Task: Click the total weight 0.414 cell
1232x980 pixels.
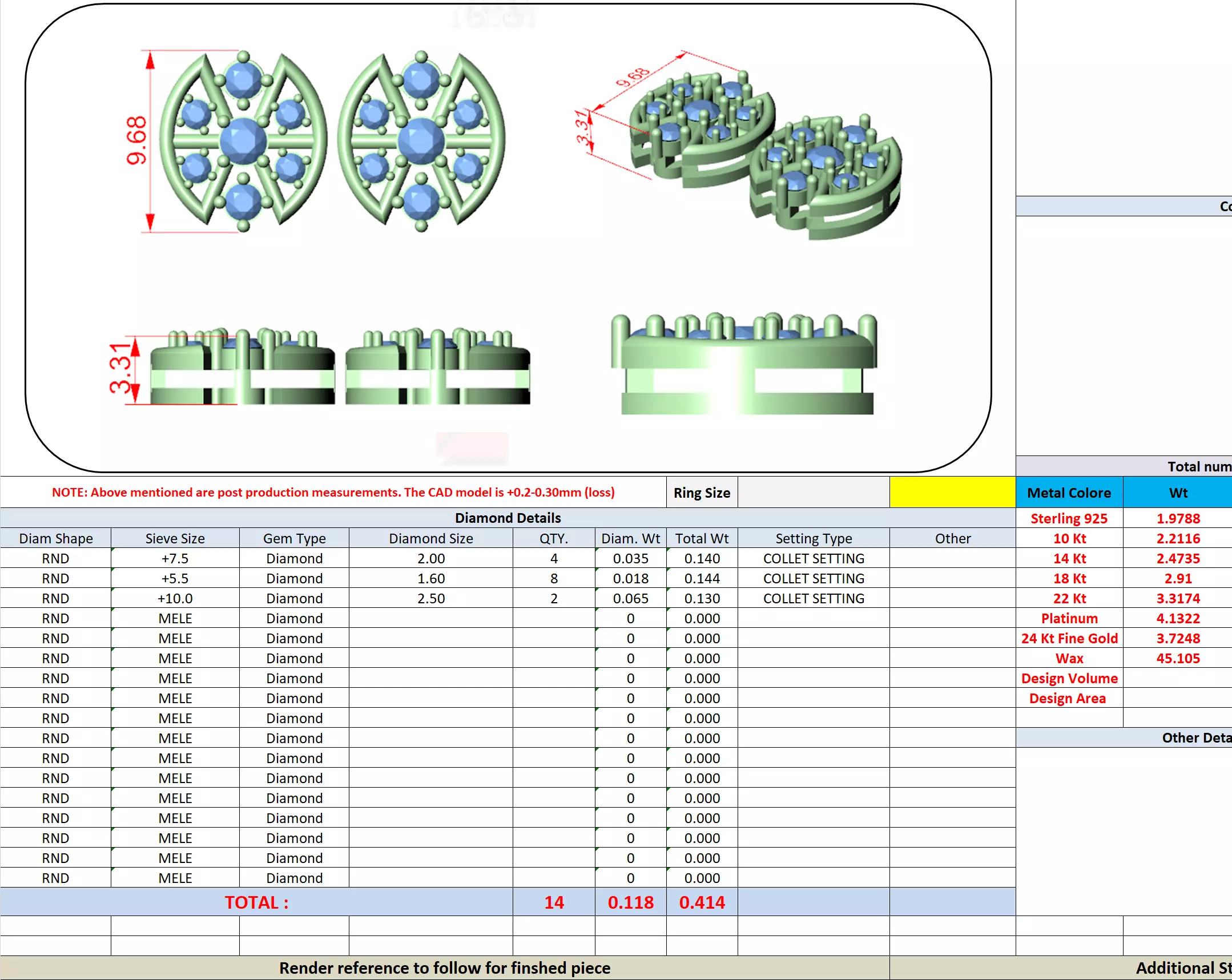Action: coord(702,902)
